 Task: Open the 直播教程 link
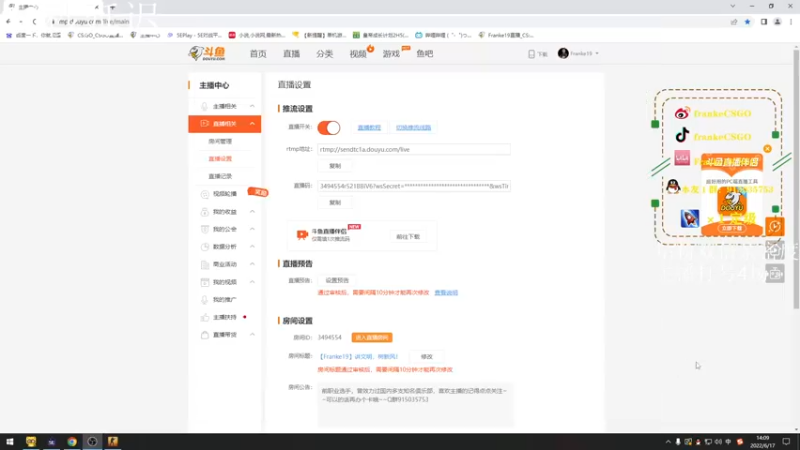tap(369, 128)
